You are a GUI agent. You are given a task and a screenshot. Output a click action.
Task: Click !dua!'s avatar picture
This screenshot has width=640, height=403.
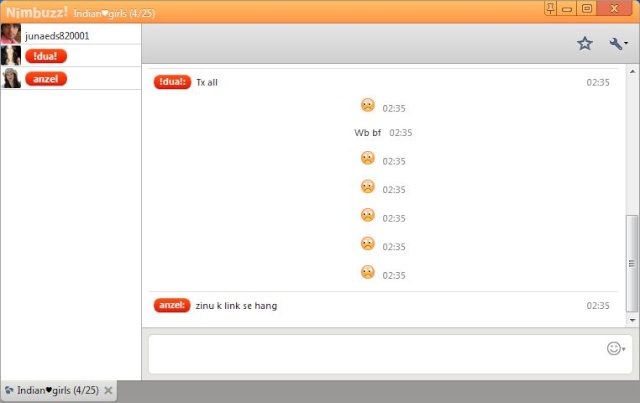[x=11, y=56]
